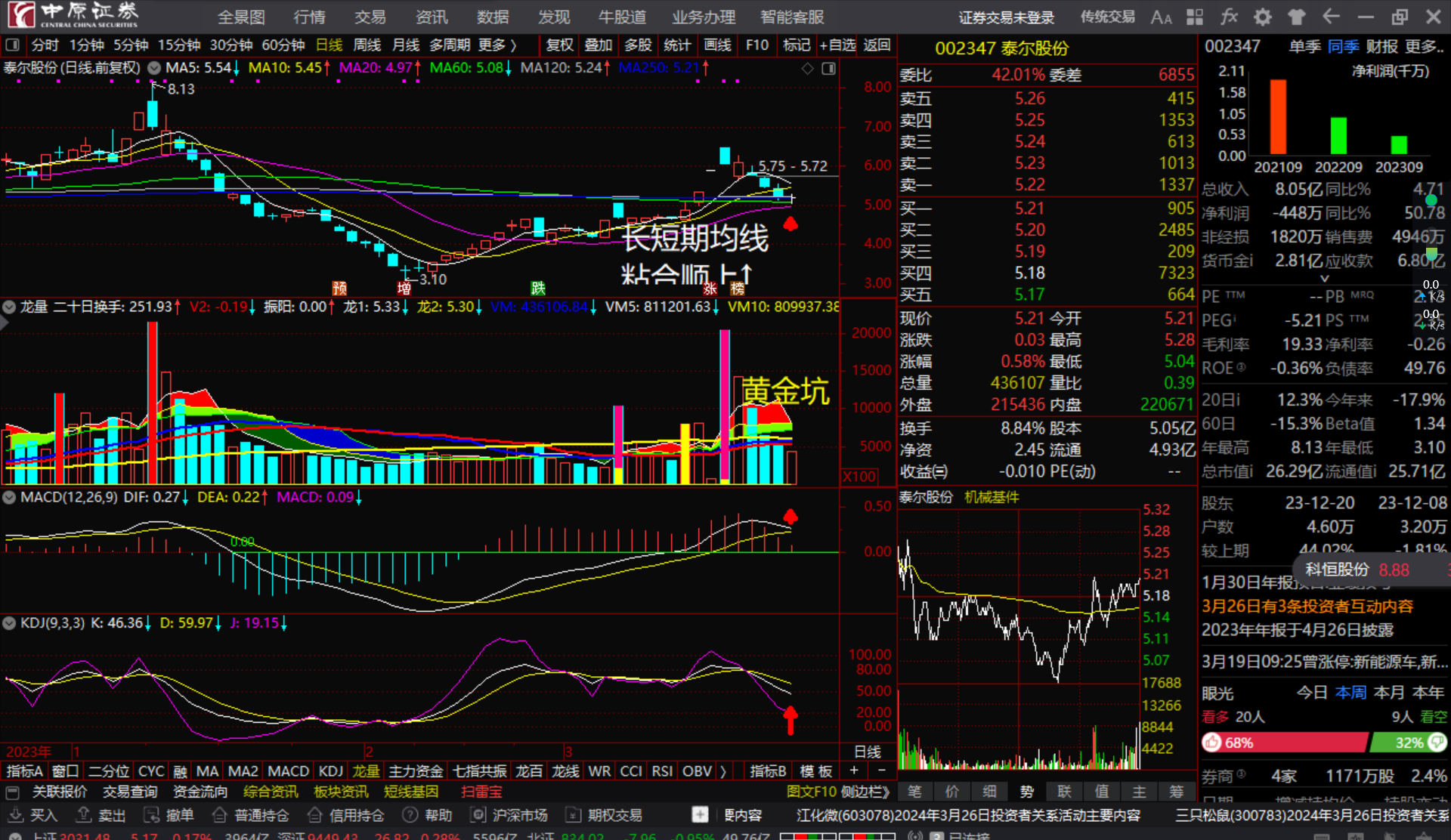
Task: Click the shirt skin theme icon
Action: point(1297,17)
